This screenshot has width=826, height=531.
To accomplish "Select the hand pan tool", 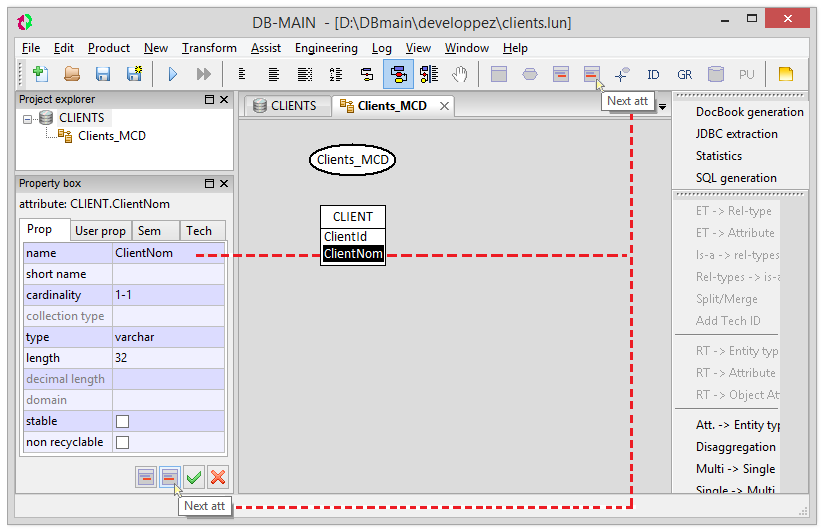I will tap(460, 74).
